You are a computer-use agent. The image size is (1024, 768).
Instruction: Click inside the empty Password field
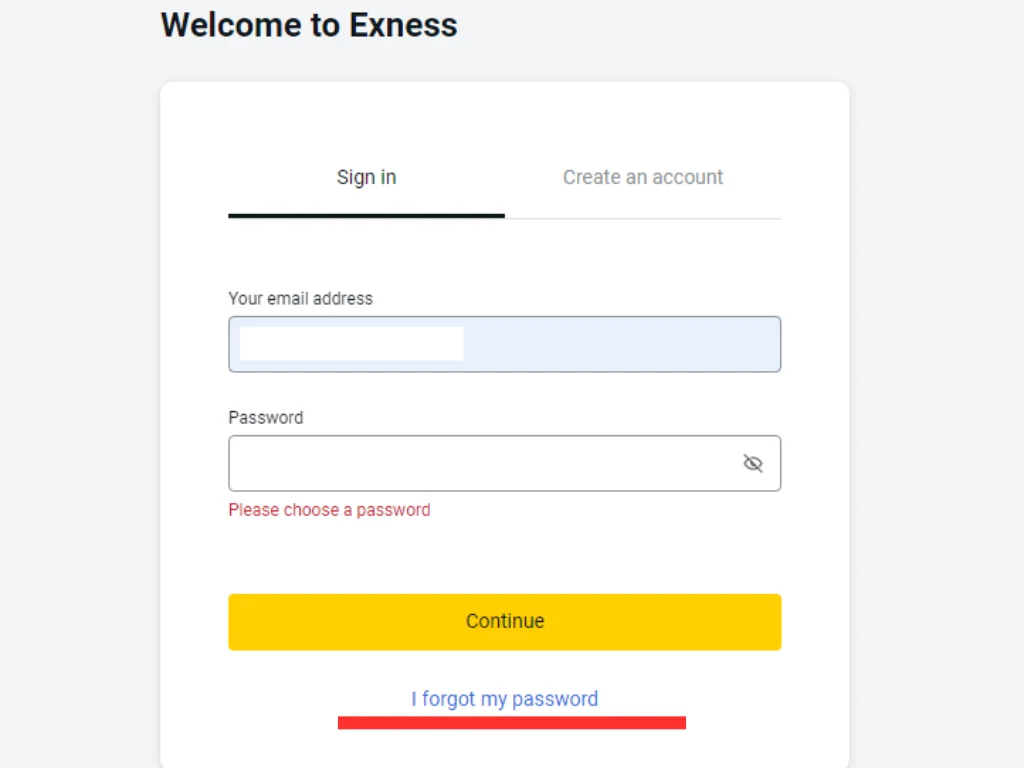(x=480, y=463)
